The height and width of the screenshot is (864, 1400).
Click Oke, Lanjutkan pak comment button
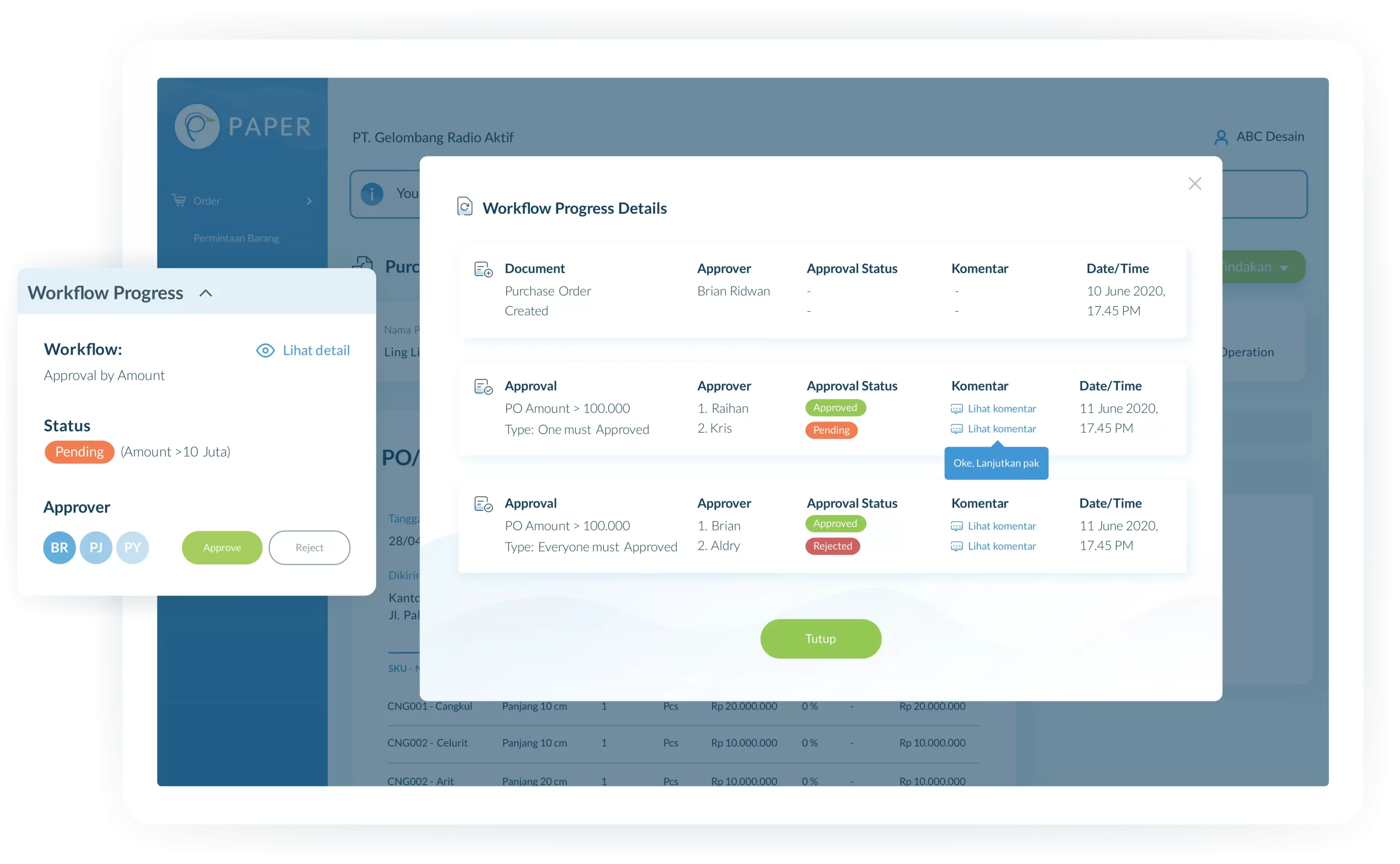(996, 462)
